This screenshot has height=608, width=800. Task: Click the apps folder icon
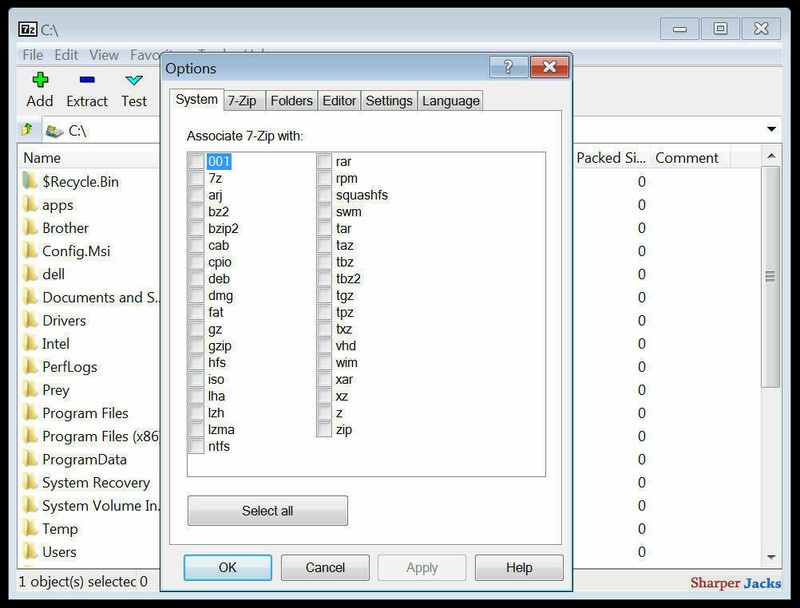pos(31,205)
